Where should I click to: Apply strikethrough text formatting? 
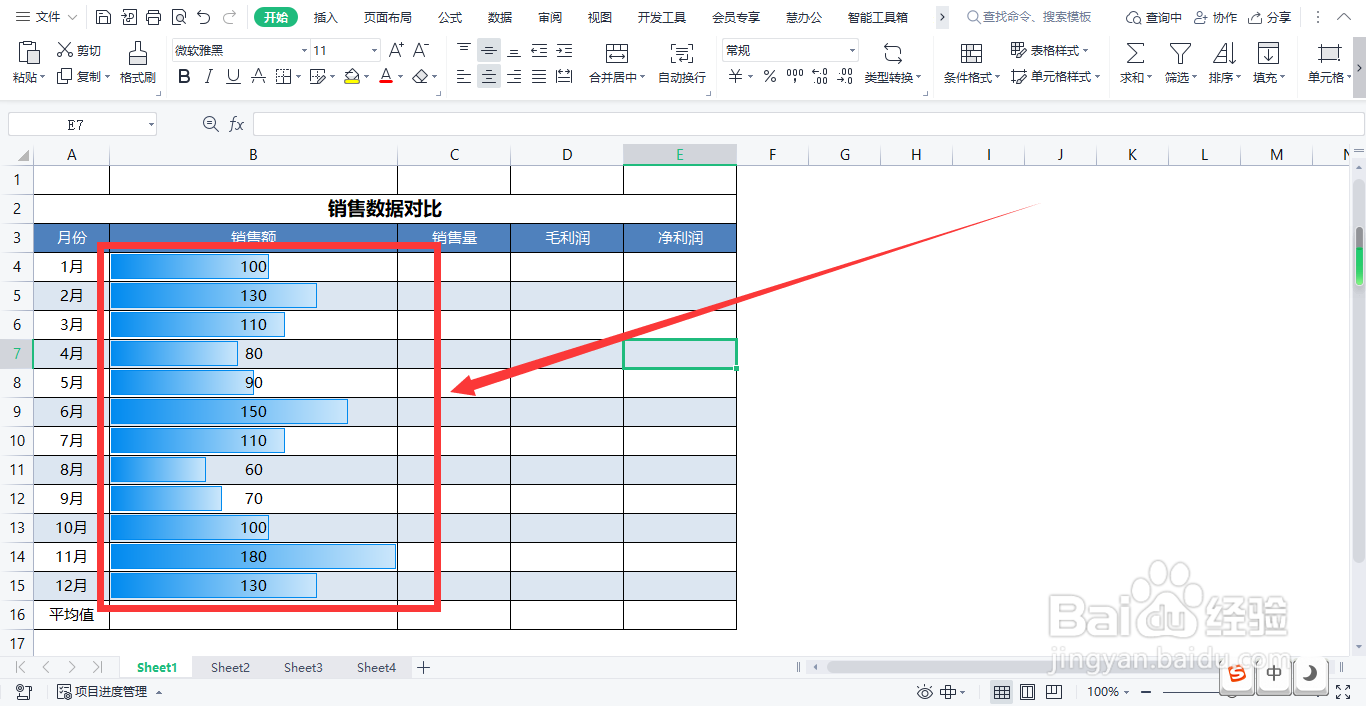tap(258, 76)
